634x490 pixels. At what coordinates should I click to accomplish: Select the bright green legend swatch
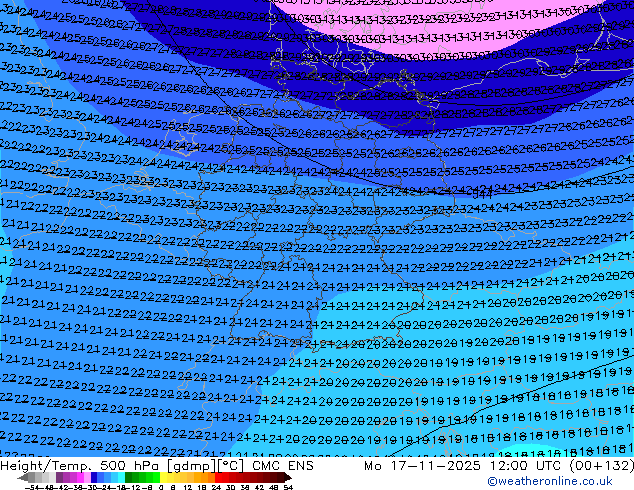tap(156, 477)
